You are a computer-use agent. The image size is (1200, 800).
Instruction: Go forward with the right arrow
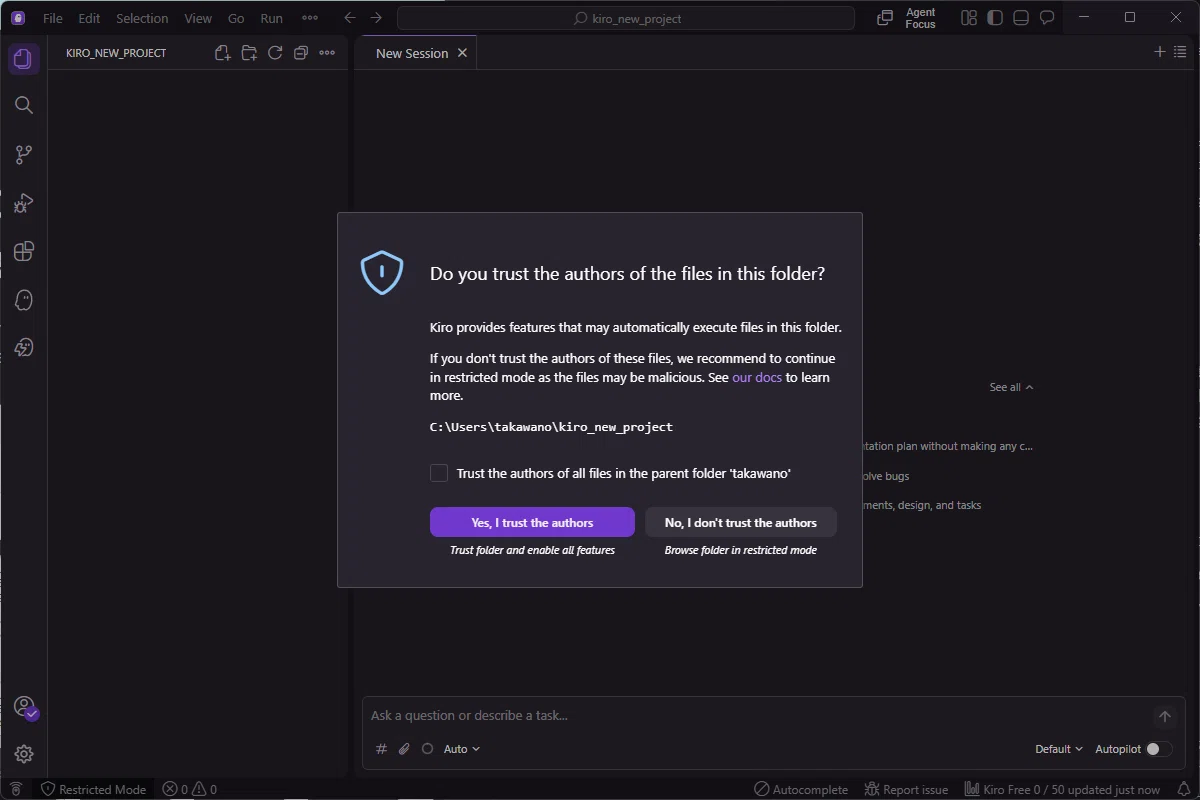pyautogui.click(x=376, y=18)
